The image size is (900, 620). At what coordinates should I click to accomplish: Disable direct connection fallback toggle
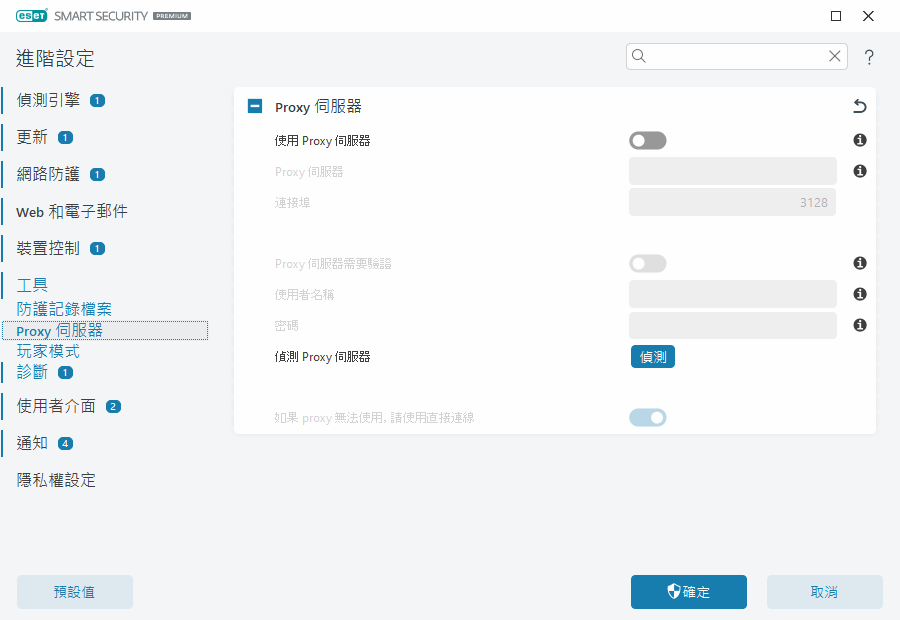(647, 417)
